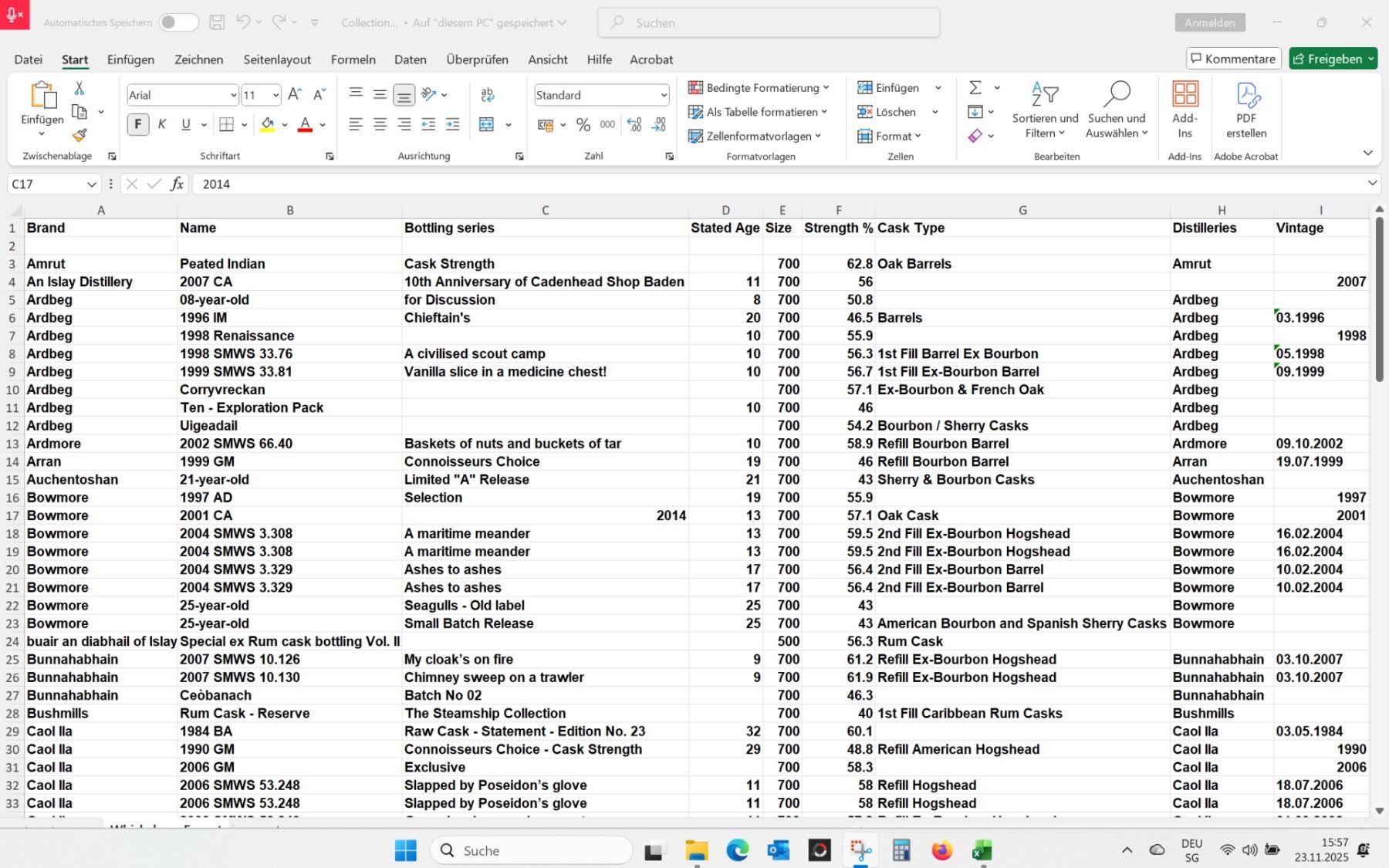Increase decimal places with the decimals icon
This screenshot has width=1389, height=868.
pos(633,124)
